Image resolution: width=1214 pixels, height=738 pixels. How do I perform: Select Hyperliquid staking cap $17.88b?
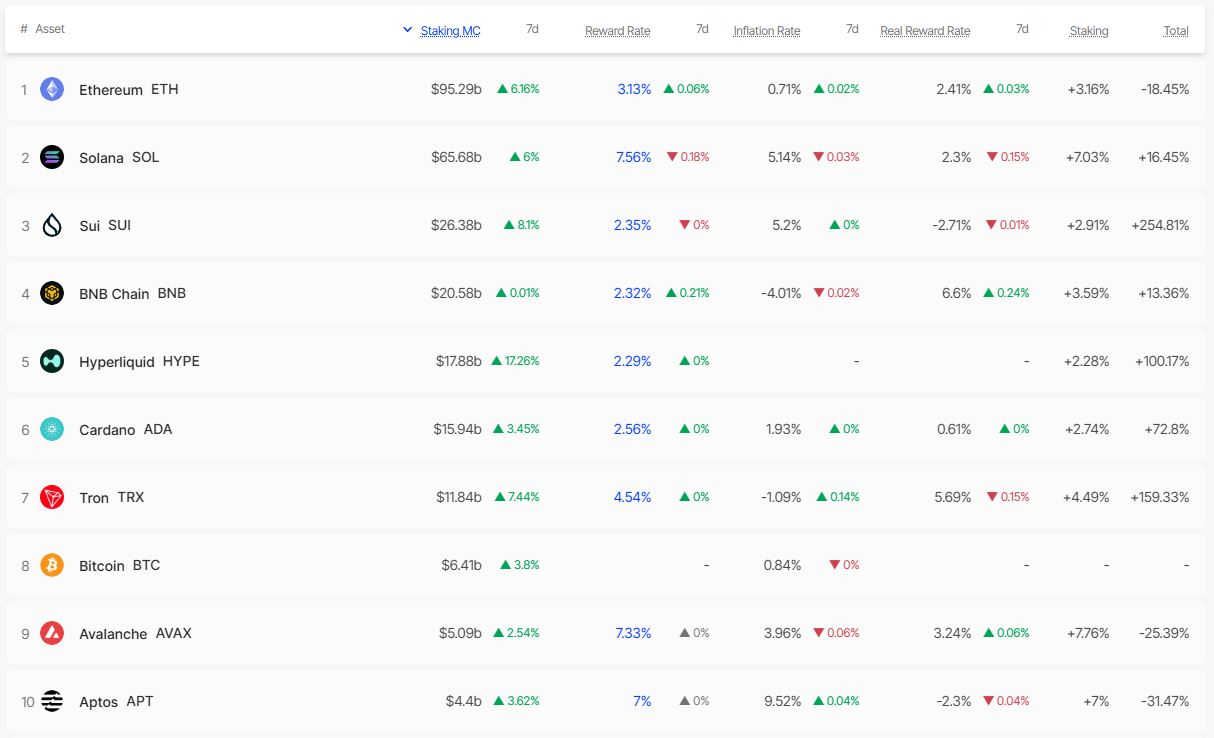459,361
